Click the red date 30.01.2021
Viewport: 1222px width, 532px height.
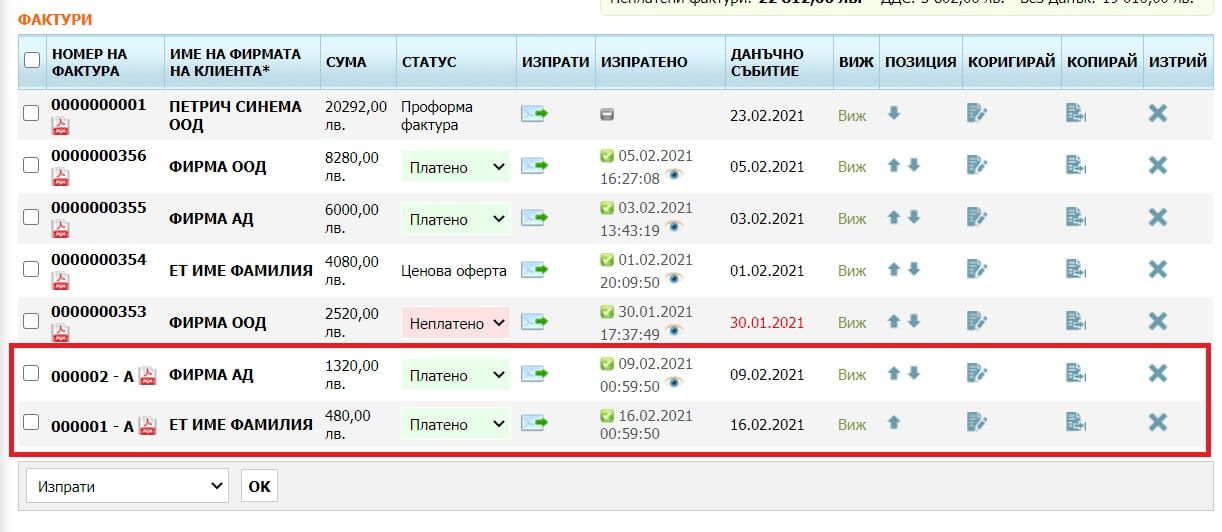(x=767, y=323)
